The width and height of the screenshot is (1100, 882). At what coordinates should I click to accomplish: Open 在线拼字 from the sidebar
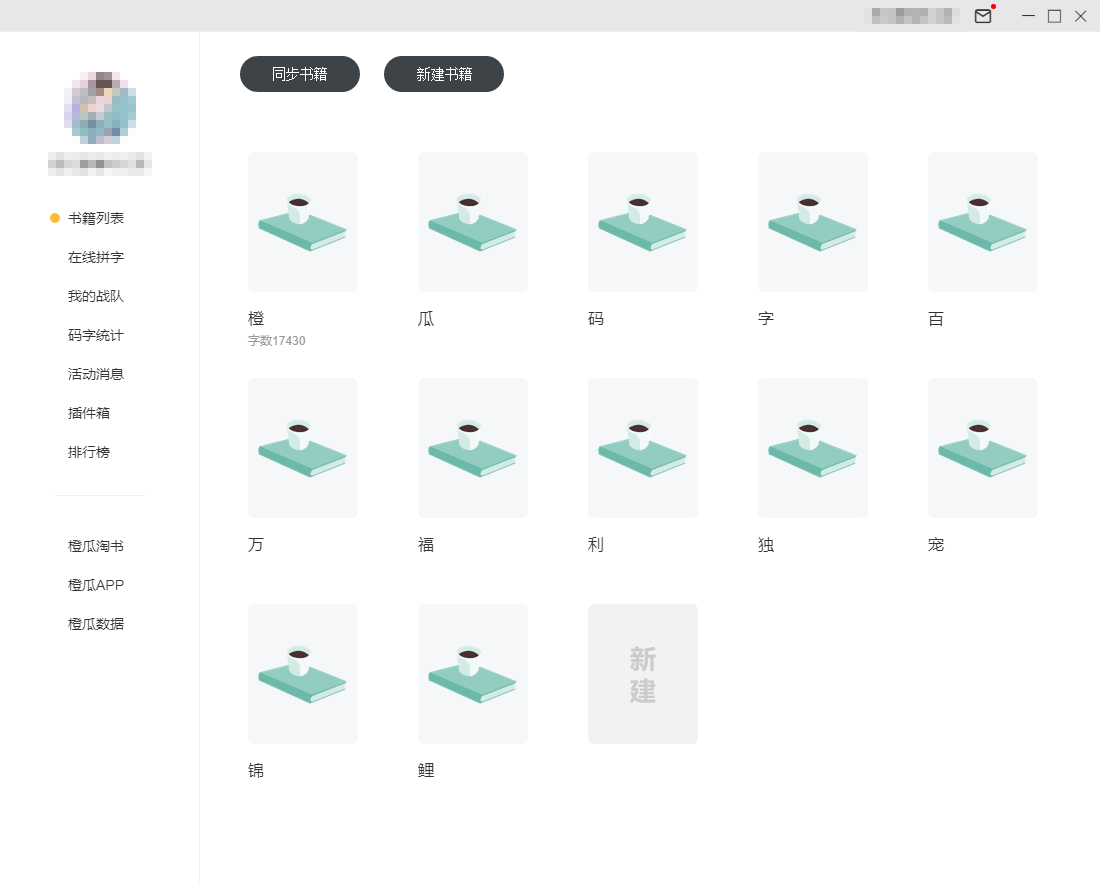(96, 257)
